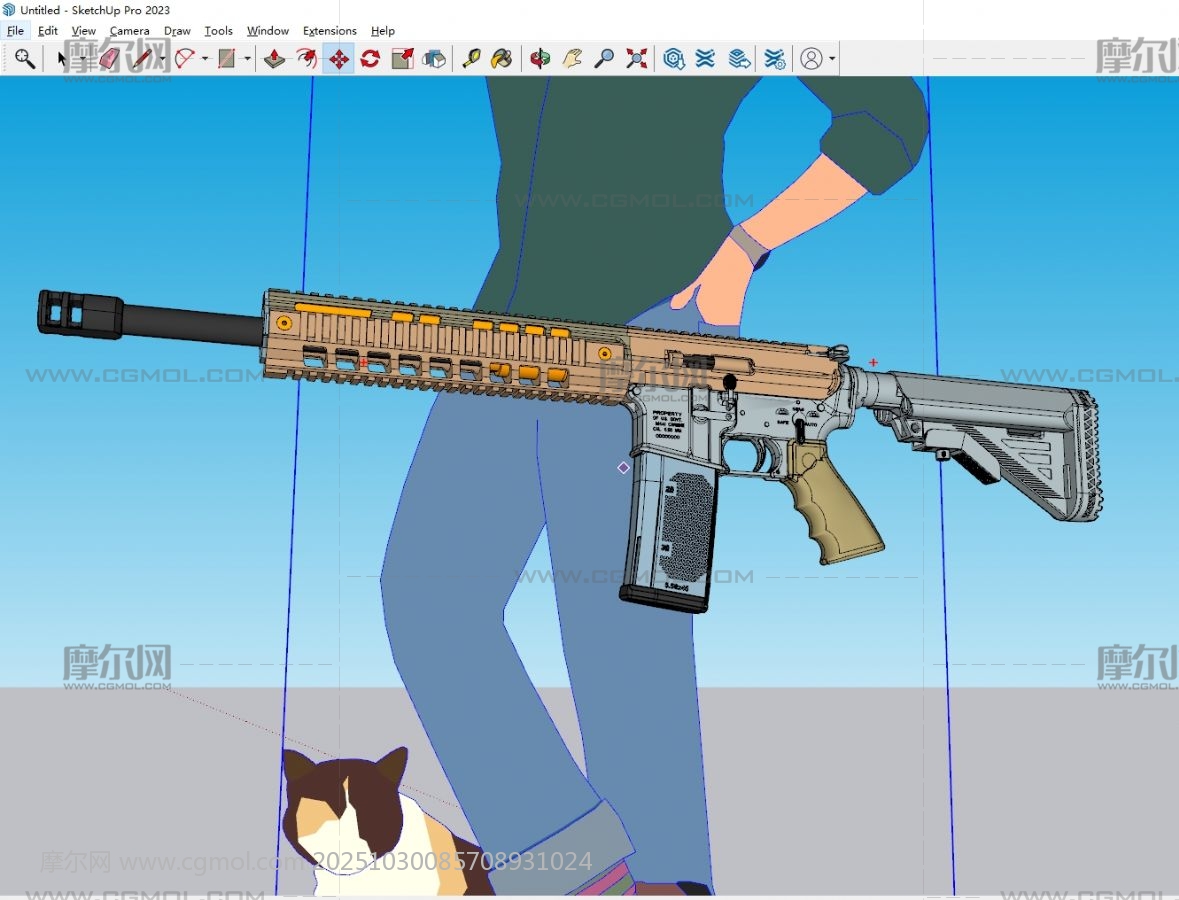Viewport: 1179px width, 900px height.
Task: Select the Rotate tool
Action: (370, 59)
